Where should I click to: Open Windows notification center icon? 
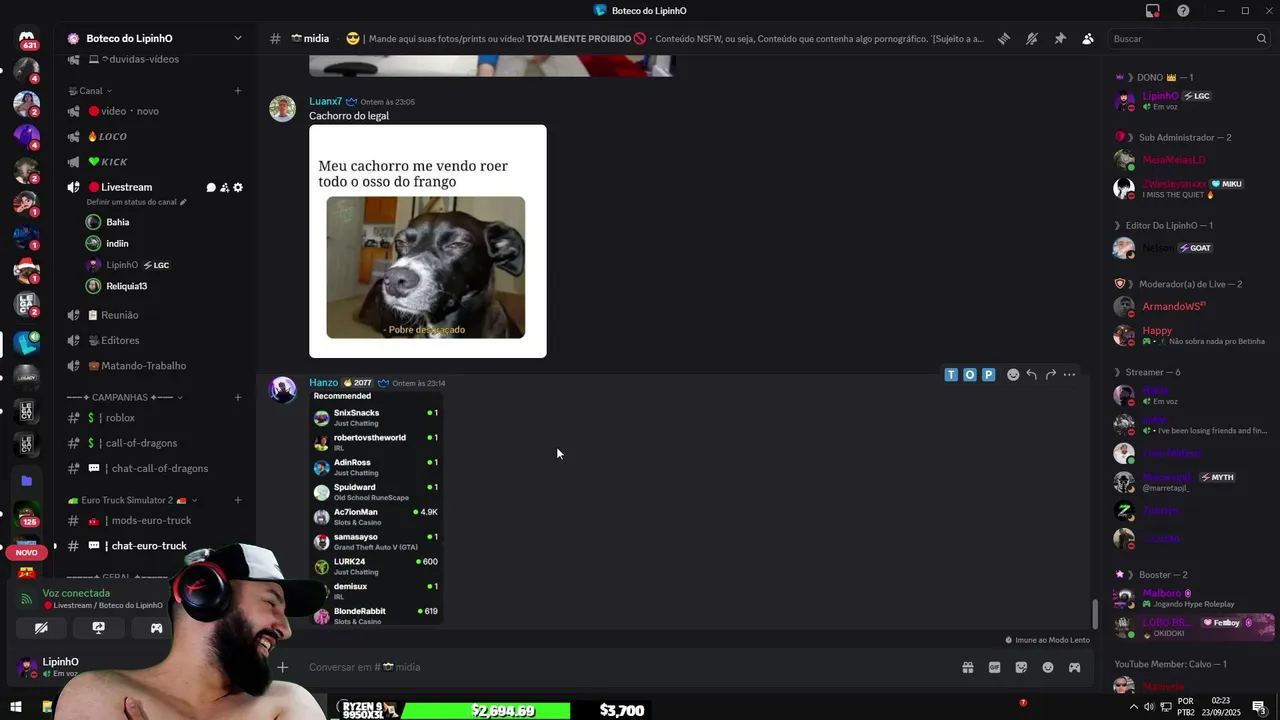(x=1259, y=708)
